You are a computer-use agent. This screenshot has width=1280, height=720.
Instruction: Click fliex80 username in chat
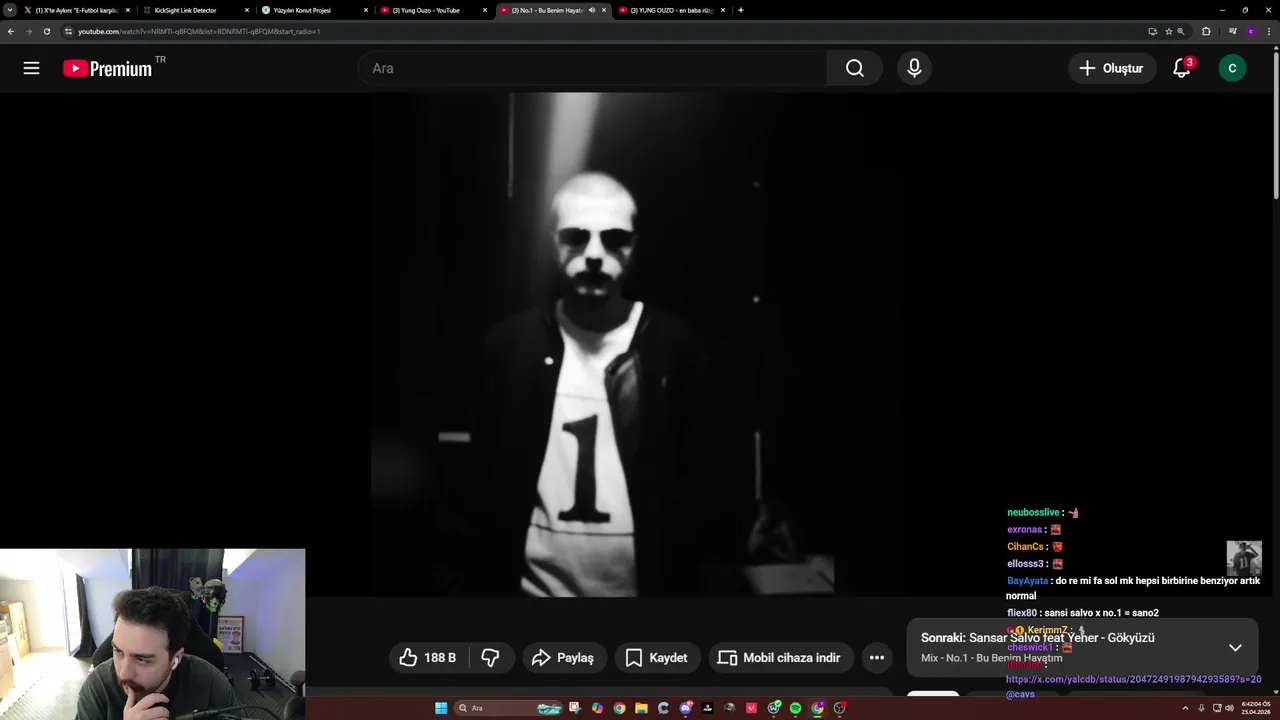1022,613
